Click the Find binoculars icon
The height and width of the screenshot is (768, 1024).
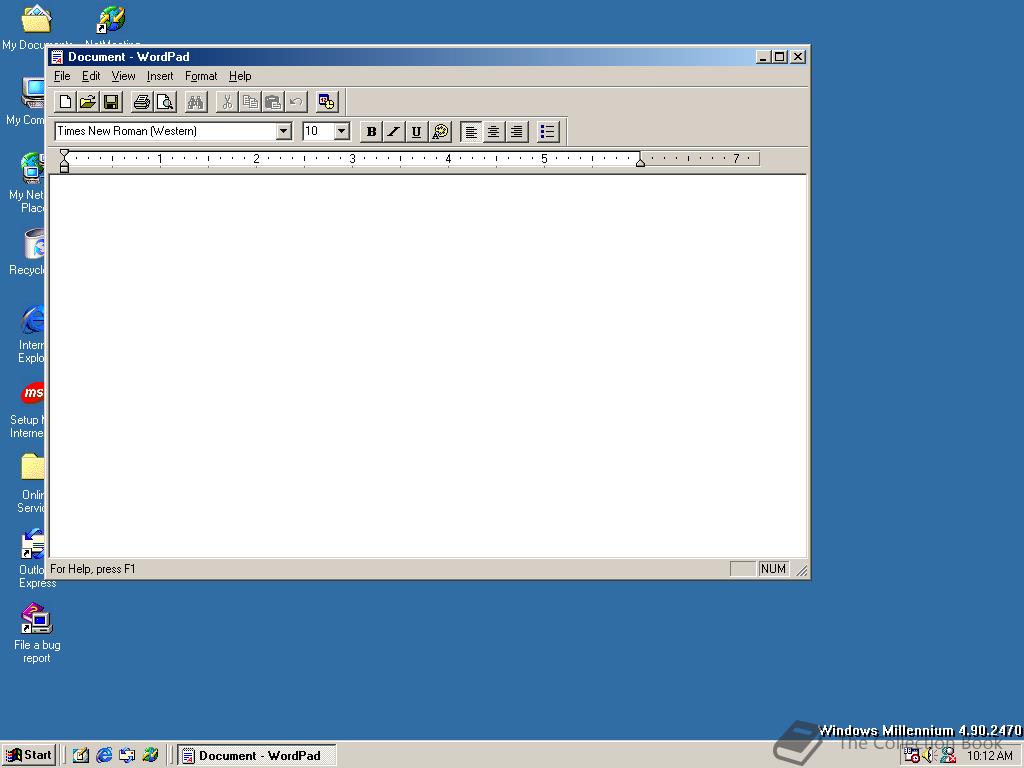(195, 102)
